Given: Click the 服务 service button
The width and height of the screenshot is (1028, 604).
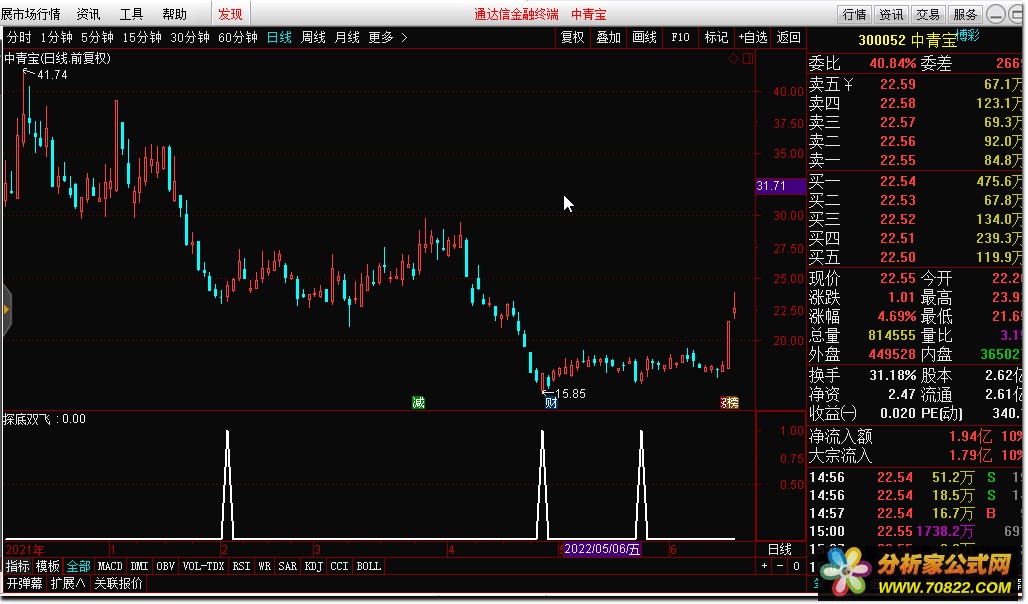Looking at the screenshot, I should pyautogui.click(x=964, y=14).
